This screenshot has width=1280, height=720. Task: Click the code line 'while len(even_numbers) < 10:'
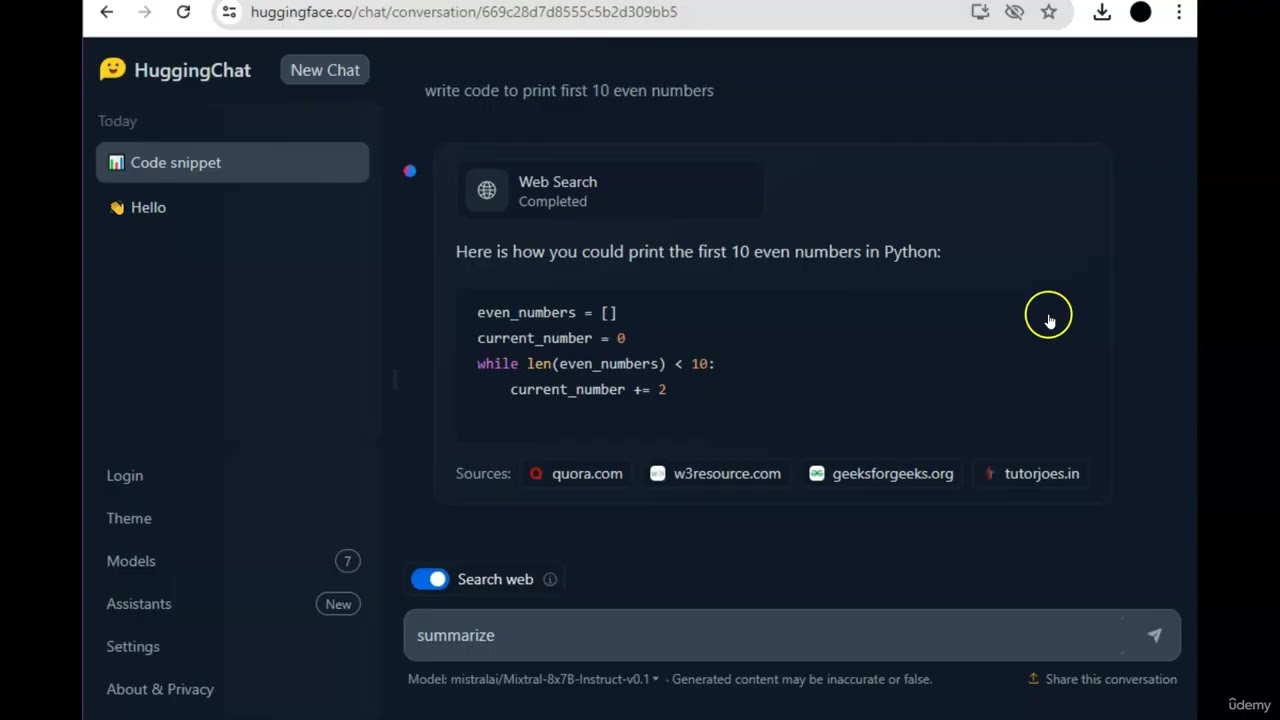click(596, 364)
